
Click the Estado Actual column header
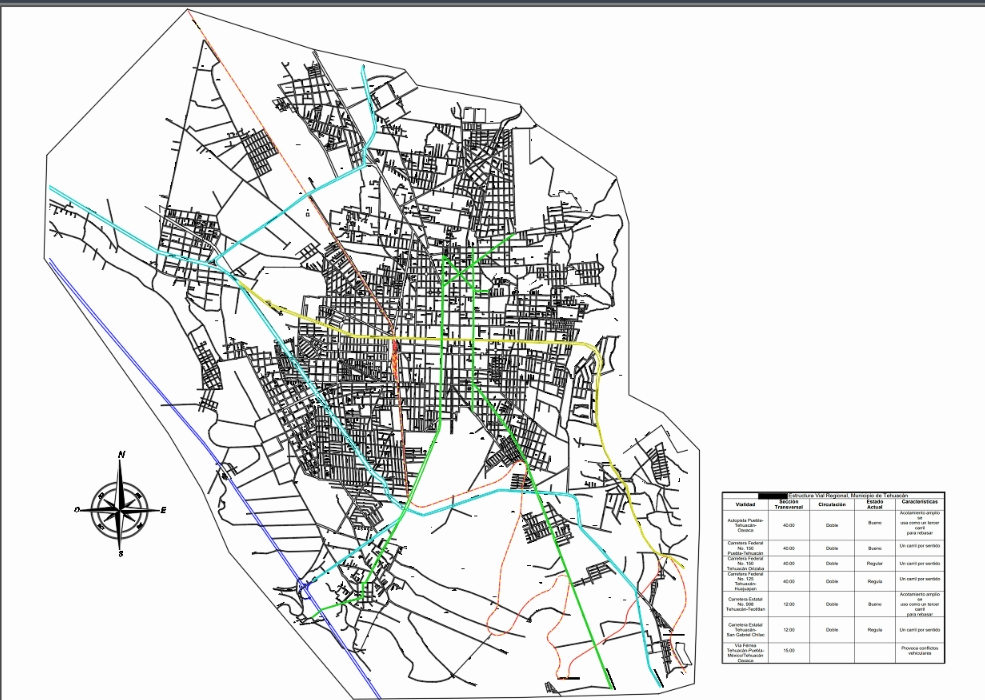874,504
